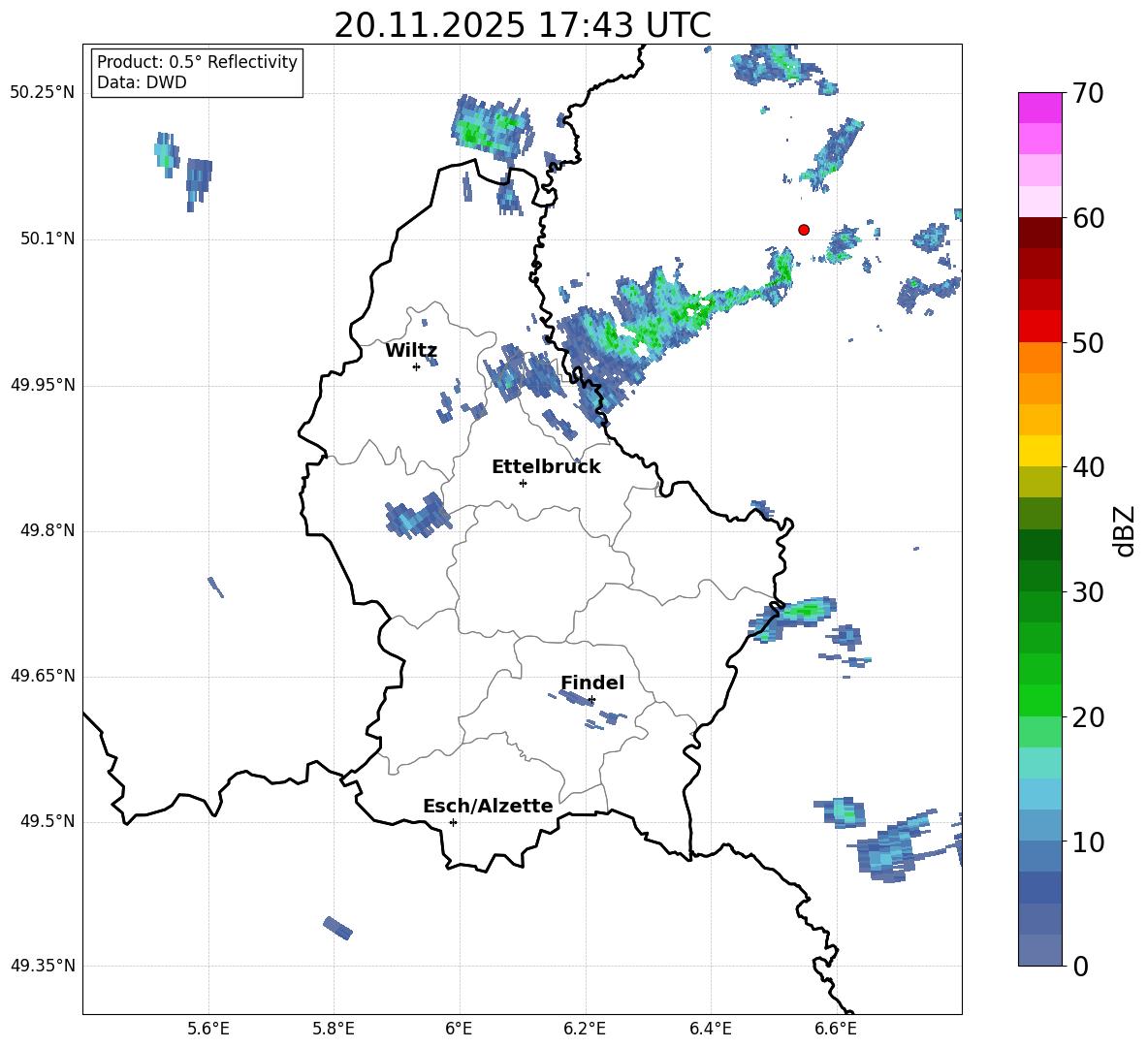Click the 50 tick on colorbar
The image size is (1148, 1048).
click(1088, 343)
